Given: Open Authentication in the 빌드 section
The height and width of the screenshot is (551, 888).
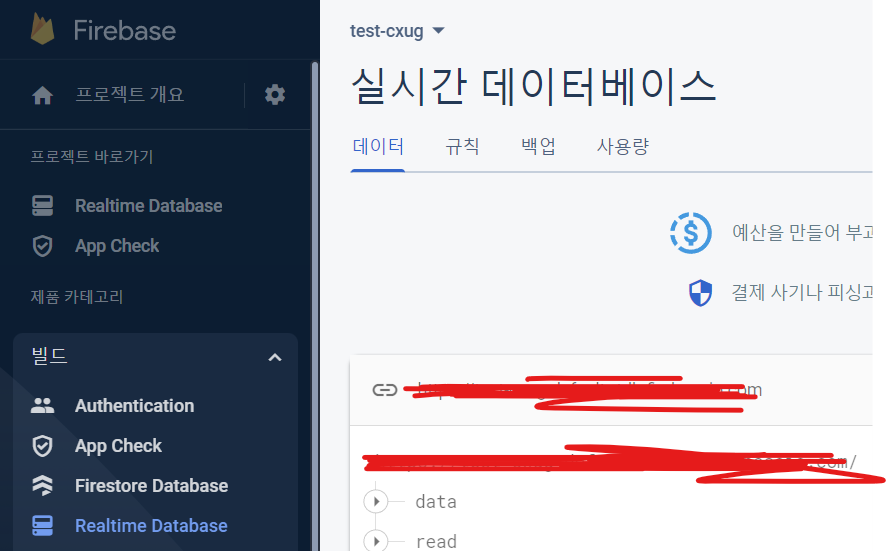Looking at the screenshot, I should [135, 406].
